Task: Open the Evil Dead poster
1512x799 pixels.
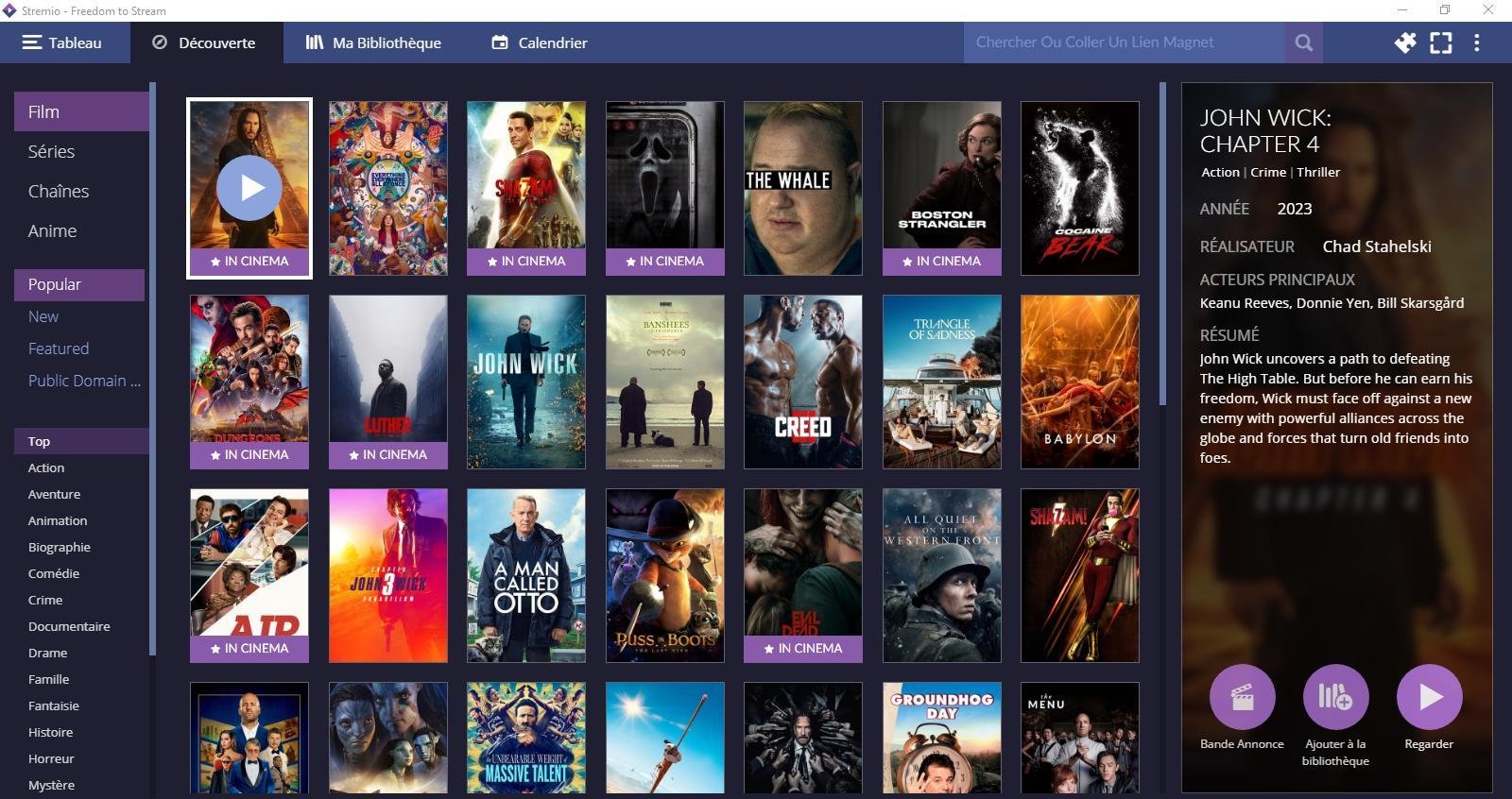Action: tap(803, 575)
